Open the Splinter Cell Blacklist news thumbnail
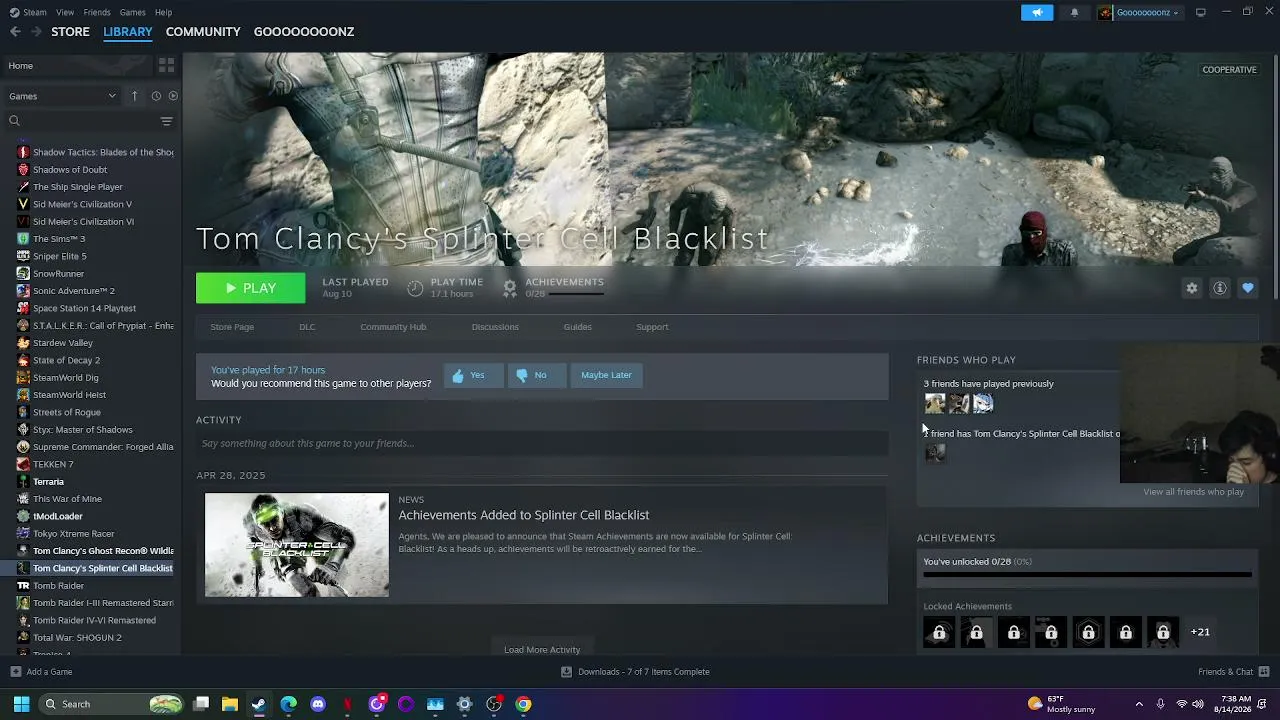Viewport: 1280px width, 720px height. 297,545
